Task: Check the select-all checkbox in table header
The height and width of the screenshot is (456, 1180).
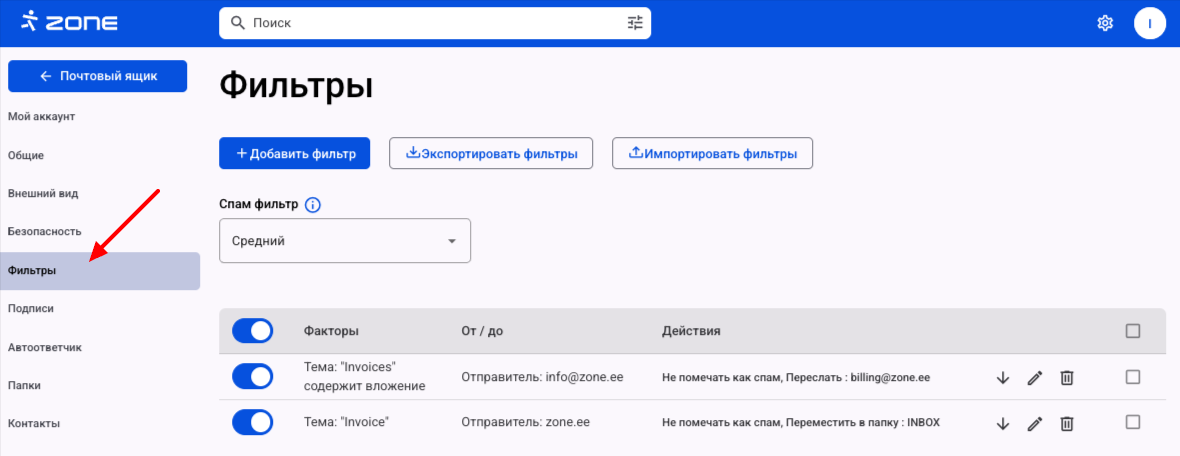Action: [x=1132, y=331]
